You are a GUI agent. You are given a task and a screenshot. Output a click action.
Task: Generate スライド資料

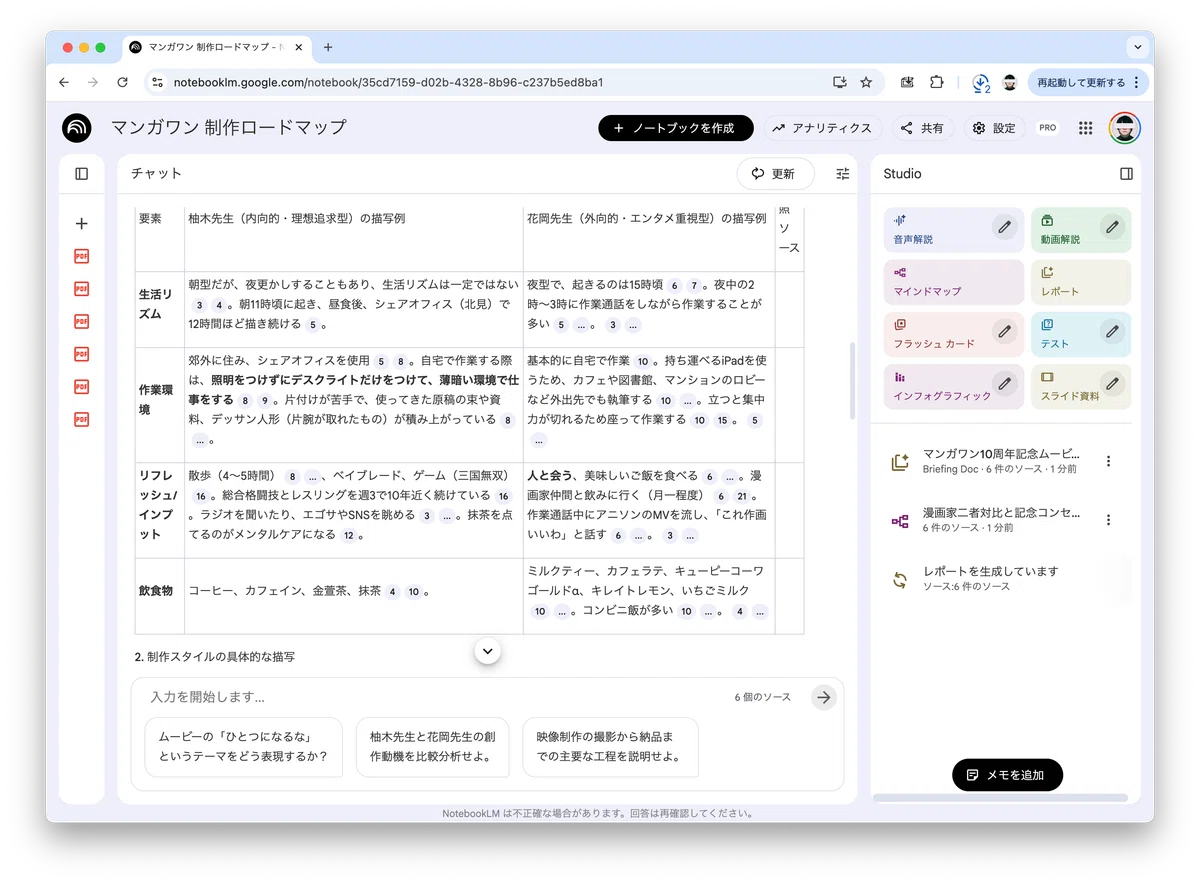tap(1081, 385)
